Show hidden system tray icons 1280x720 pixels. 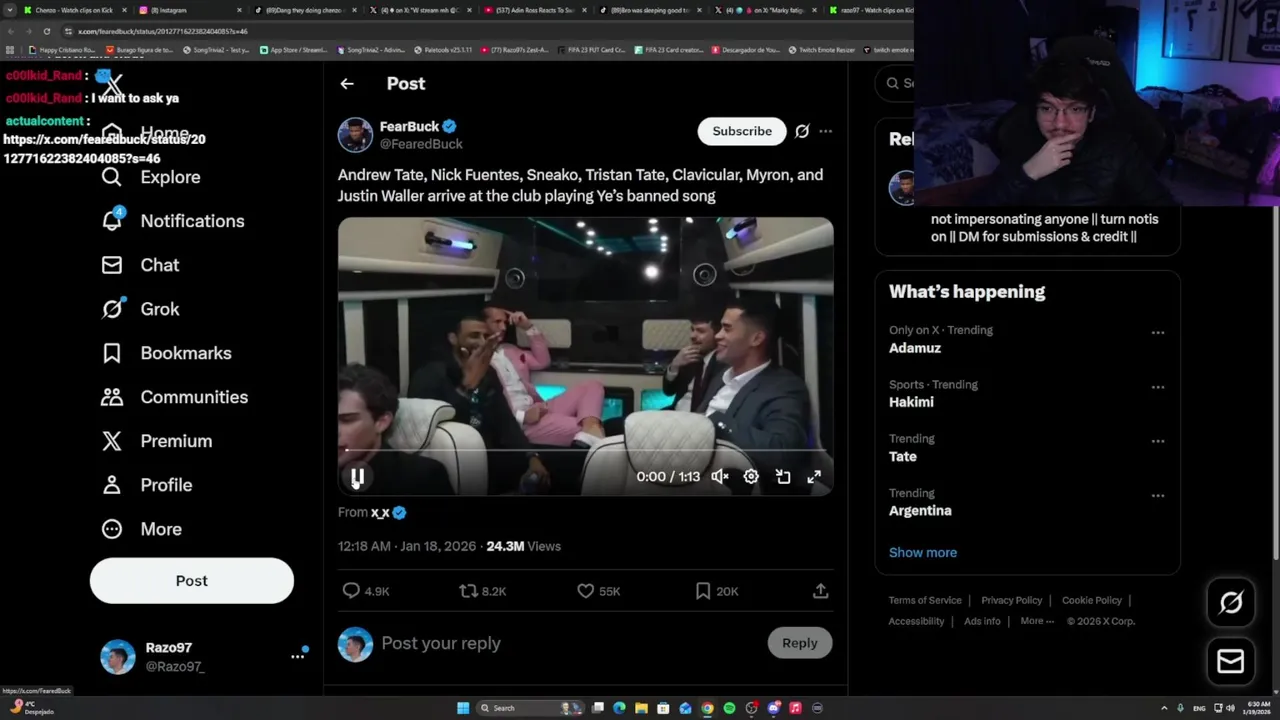point(1163,708)
